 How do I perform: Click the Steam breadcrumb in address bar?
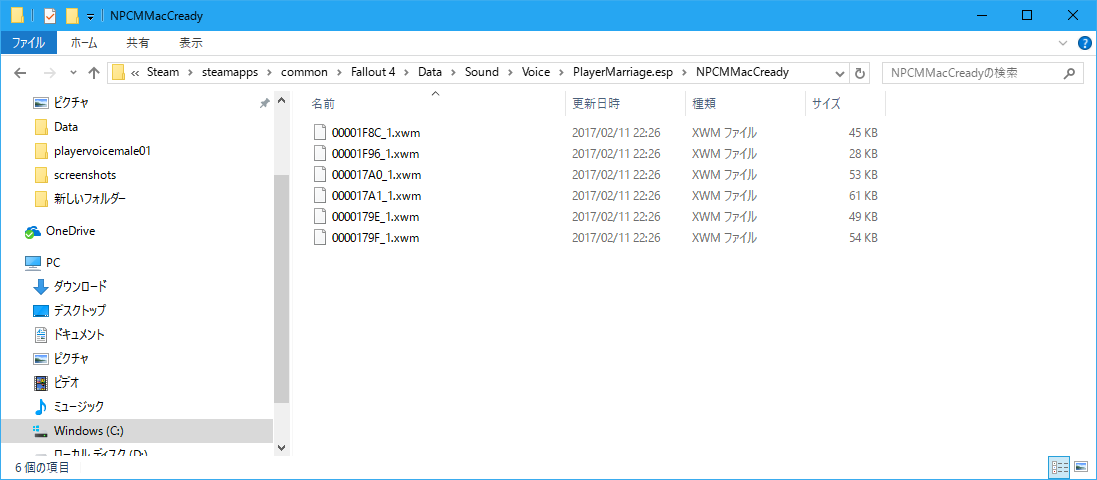point(163,73)
